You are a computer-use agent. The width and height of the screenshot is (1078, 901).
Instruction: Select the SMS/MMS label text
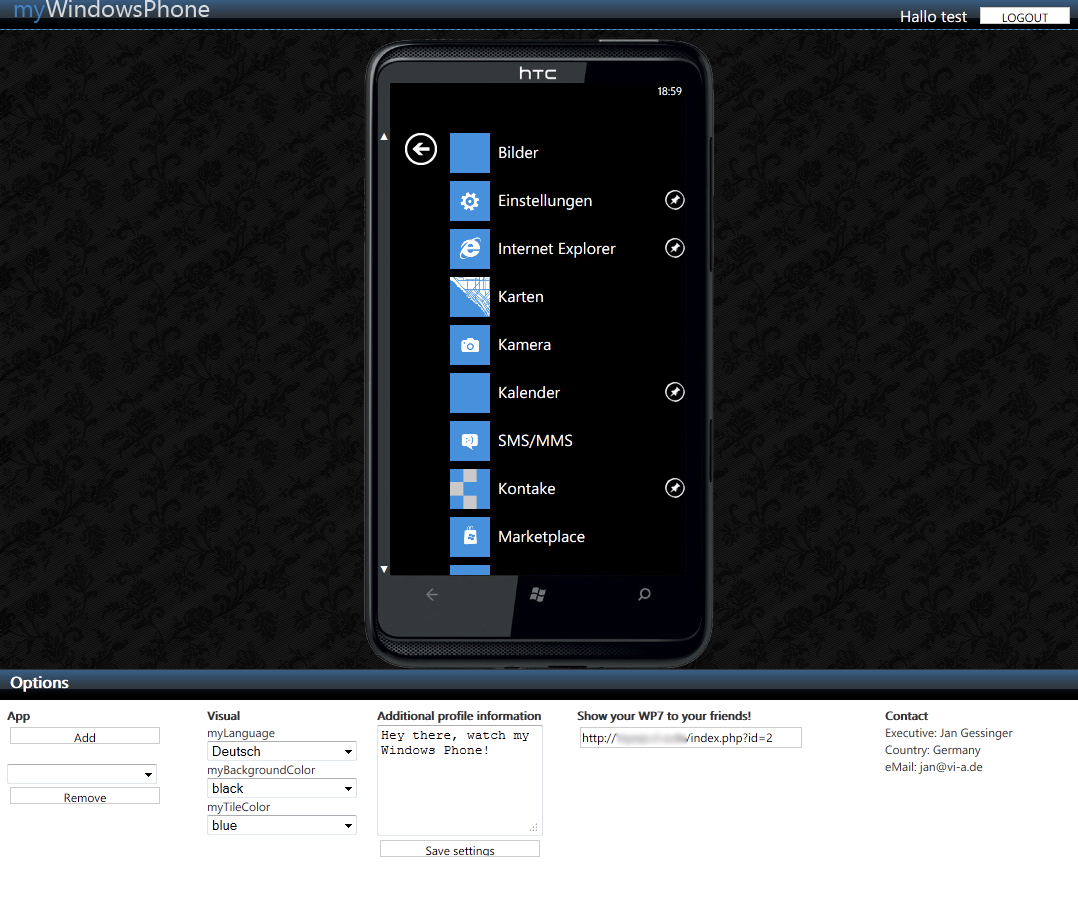tap(535, 441)
